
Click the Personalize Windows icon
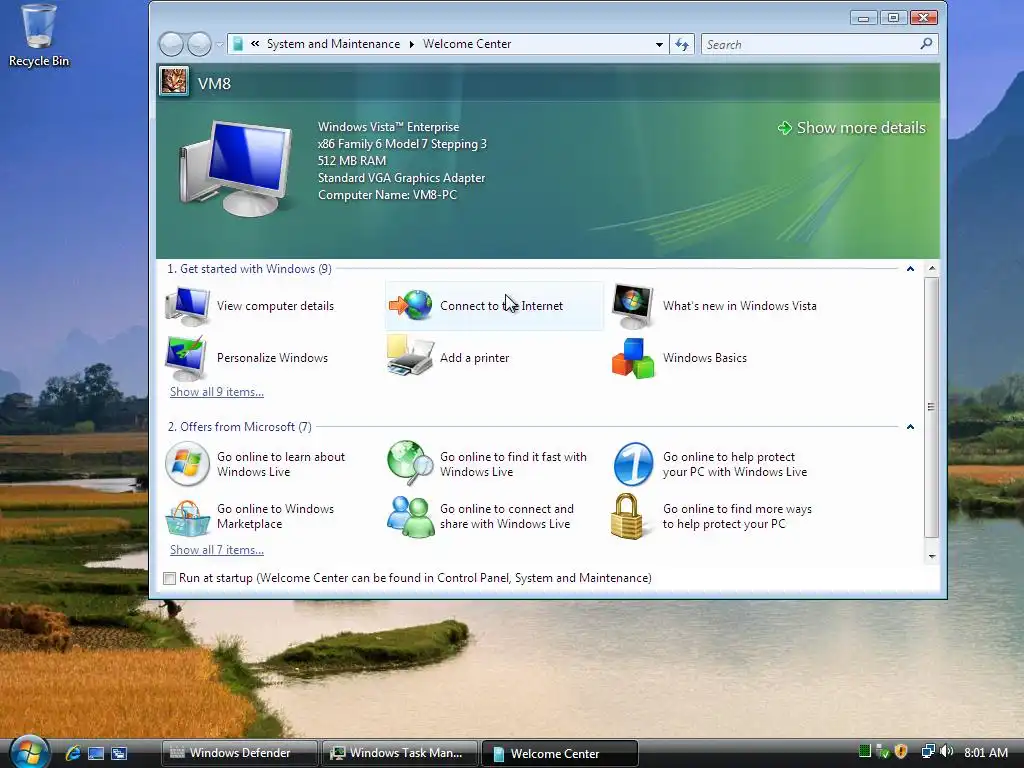187,358
